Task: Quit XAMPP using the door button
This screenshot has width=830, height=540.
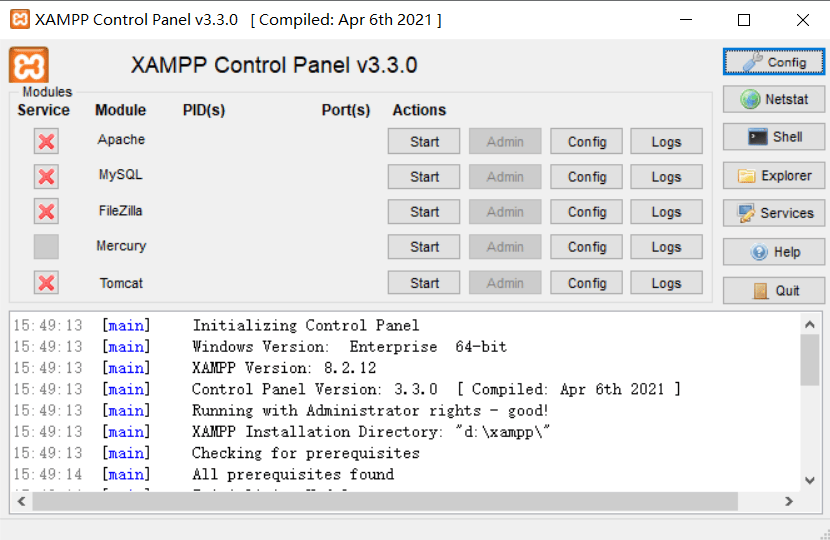Action: [774, 290]
